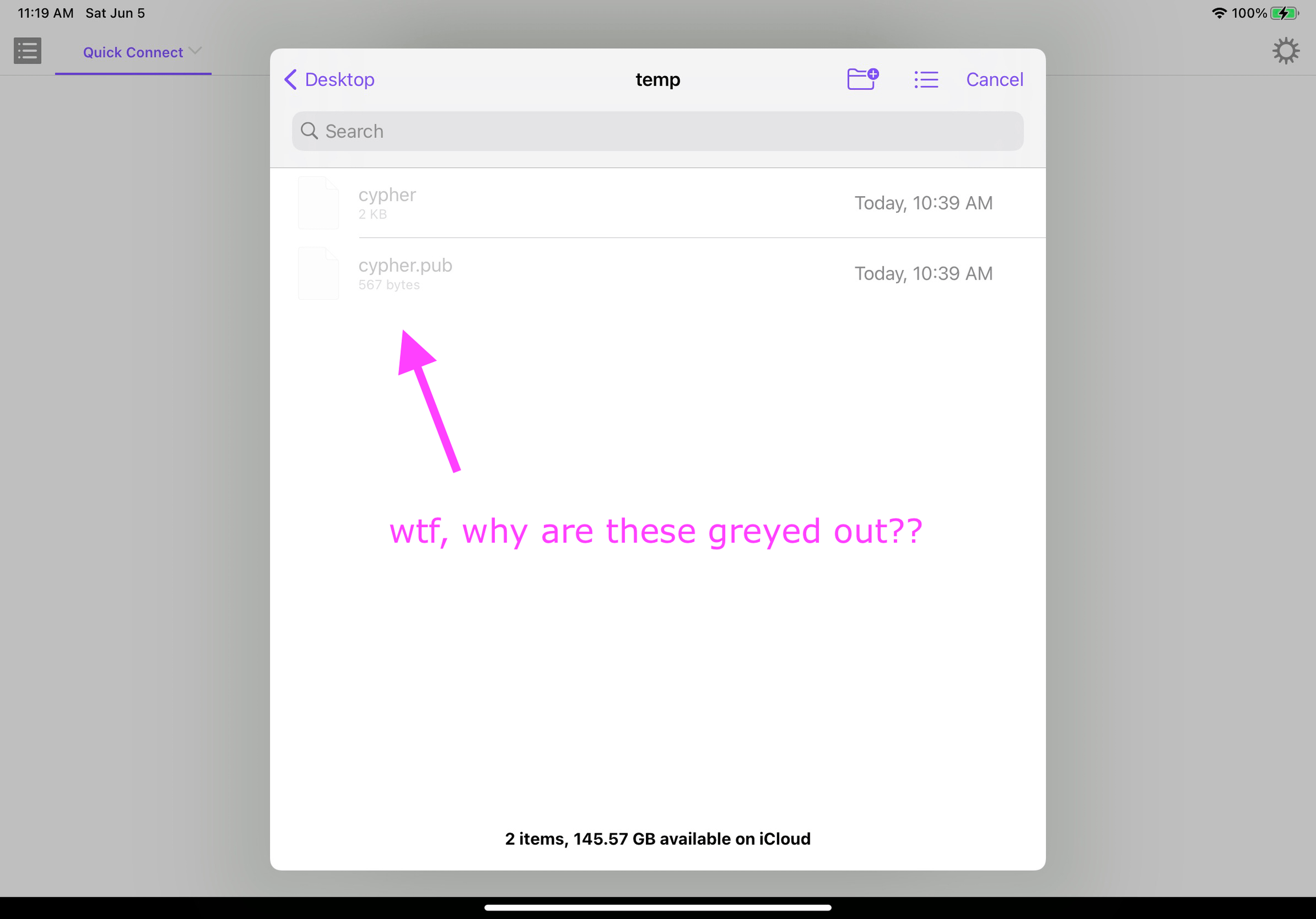Navigate back to Desktop folder
This screenshot has height=919, width=1316.
click(339, 79)
